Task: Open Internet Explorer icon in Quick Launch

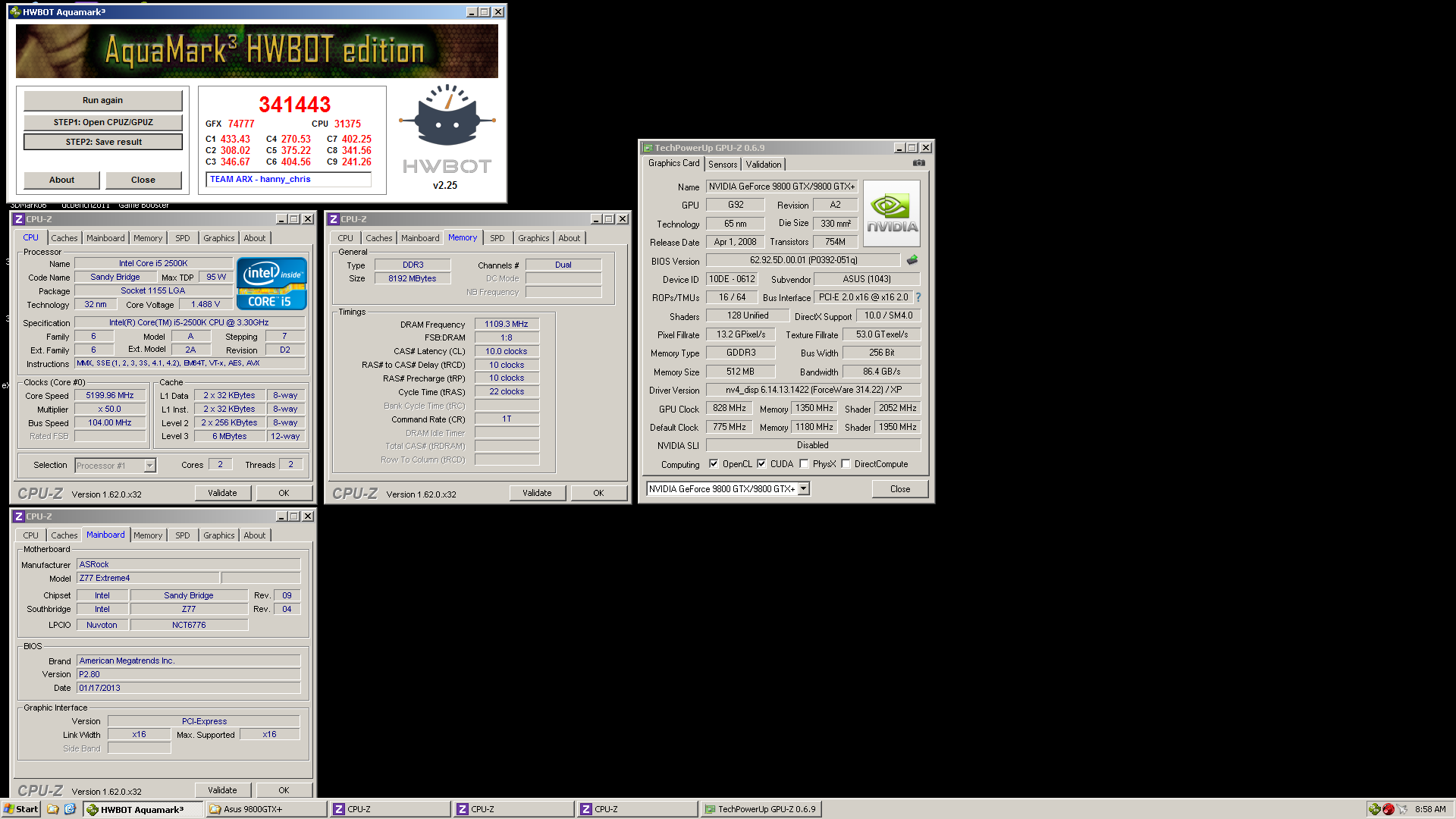Action: click(70, 809)
